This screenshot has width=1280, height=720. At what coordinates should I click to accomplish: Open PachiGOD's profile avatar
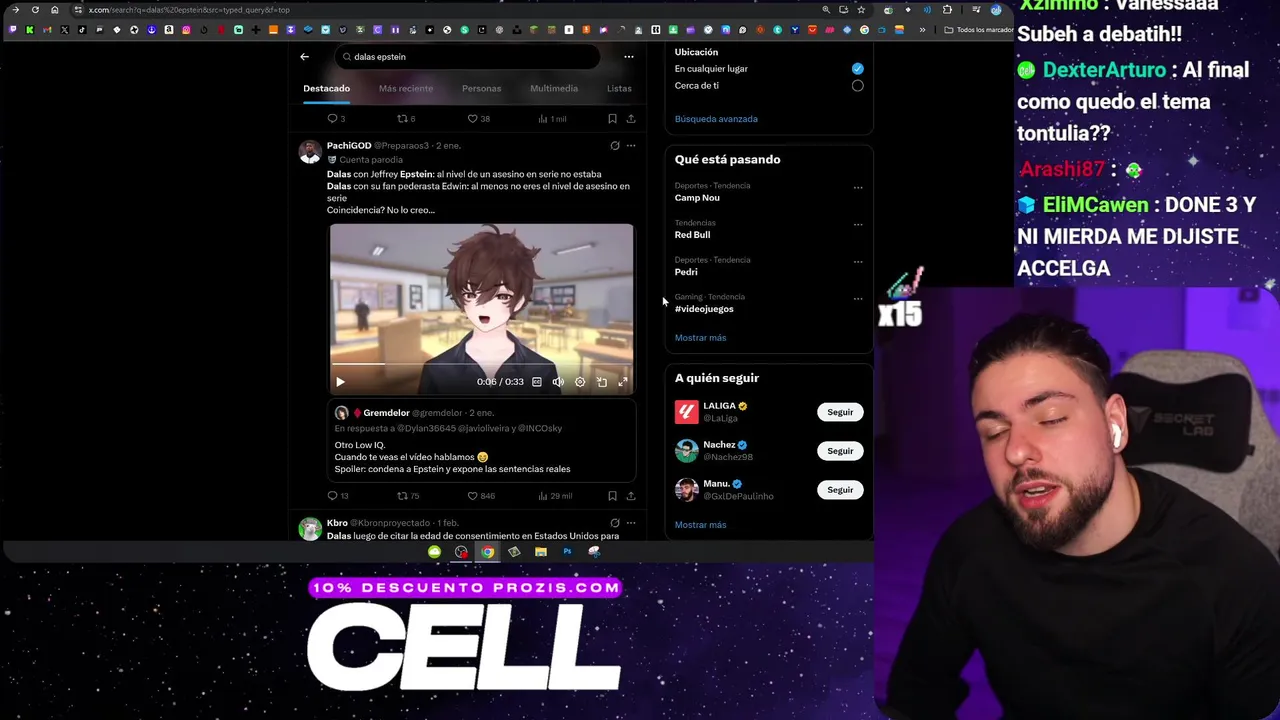tap(310, 152)
